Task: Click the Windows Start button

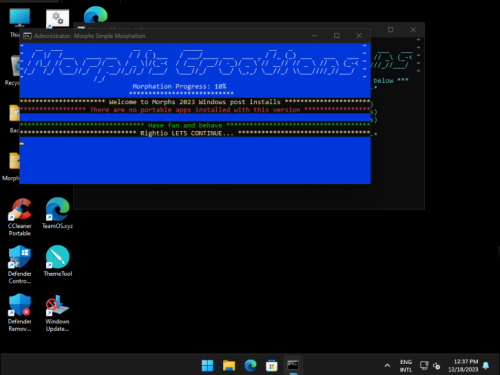Action: tap(207, 366)
